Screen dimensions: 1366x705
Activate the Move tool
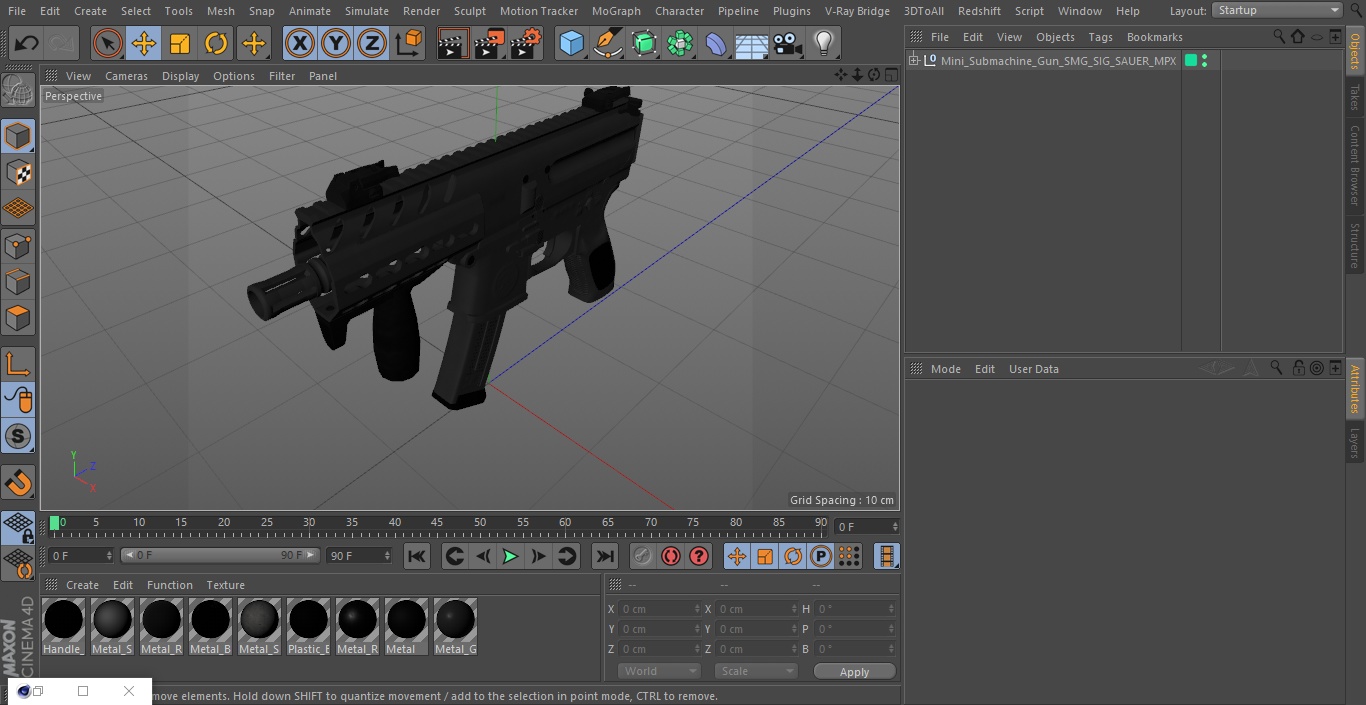(144, 43)
